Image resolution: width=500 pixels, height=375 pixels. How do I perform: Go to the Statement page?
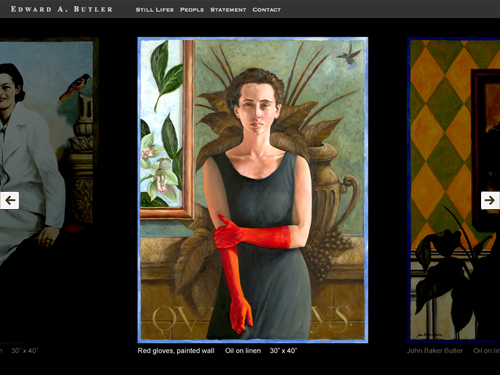pyautogui.click(x=228, y=10)
